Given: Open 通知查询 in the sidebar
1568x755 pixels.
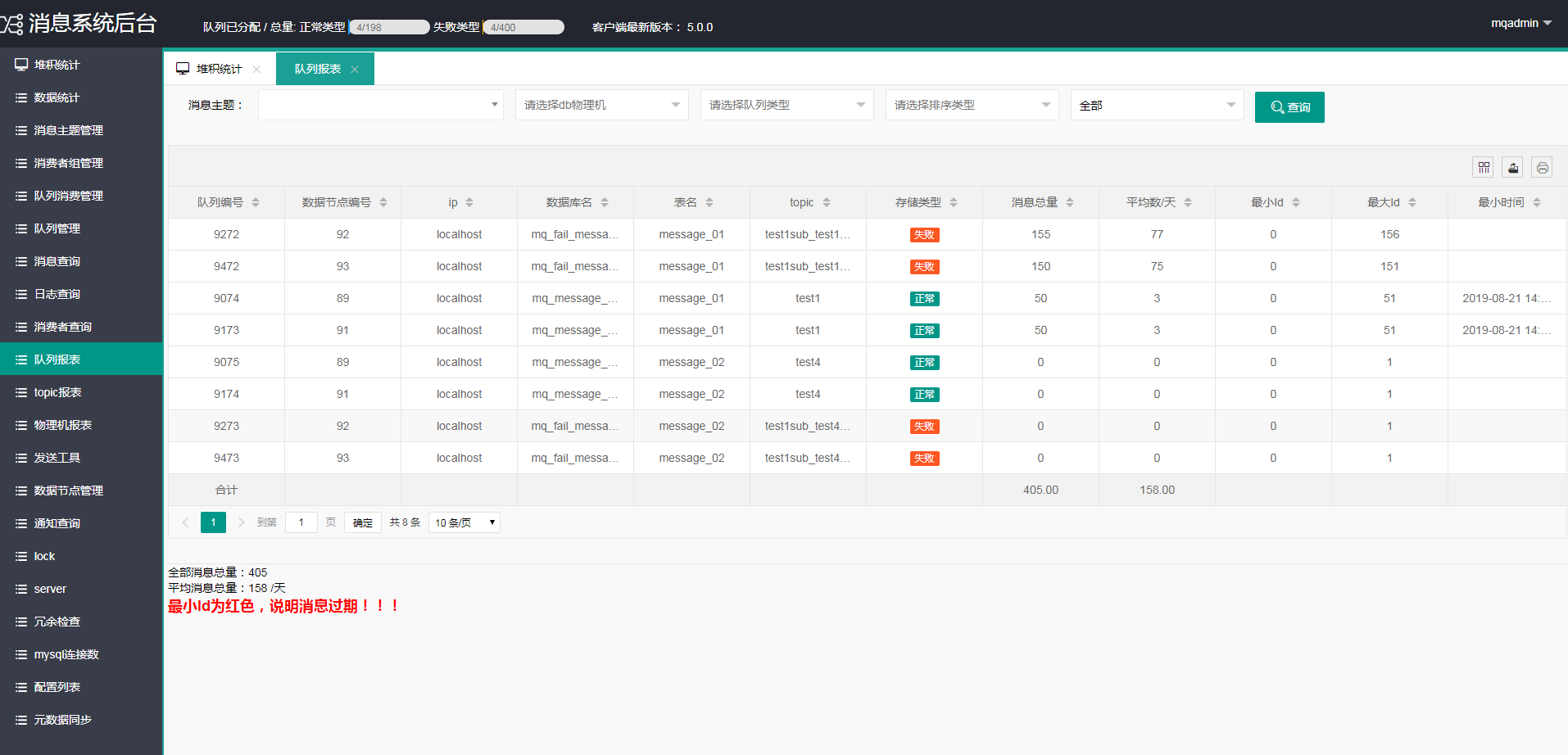Looking at the screenshot, I should pos(81,523).
